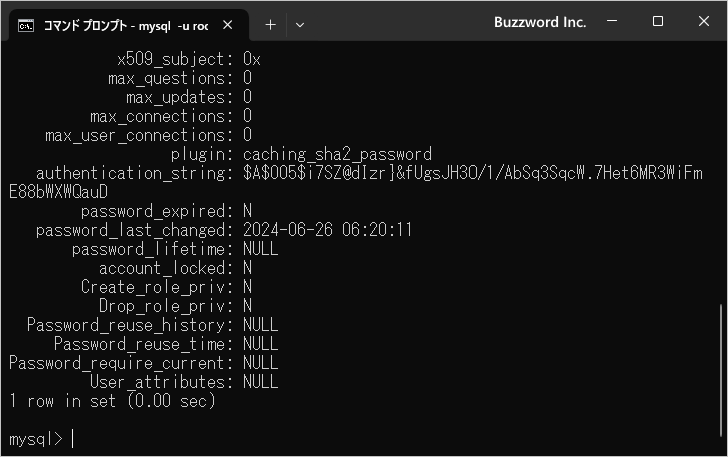728x457 pixels.
Task: Click the Buzzword Inc. title bar text
Action: (x=540, y=22)
